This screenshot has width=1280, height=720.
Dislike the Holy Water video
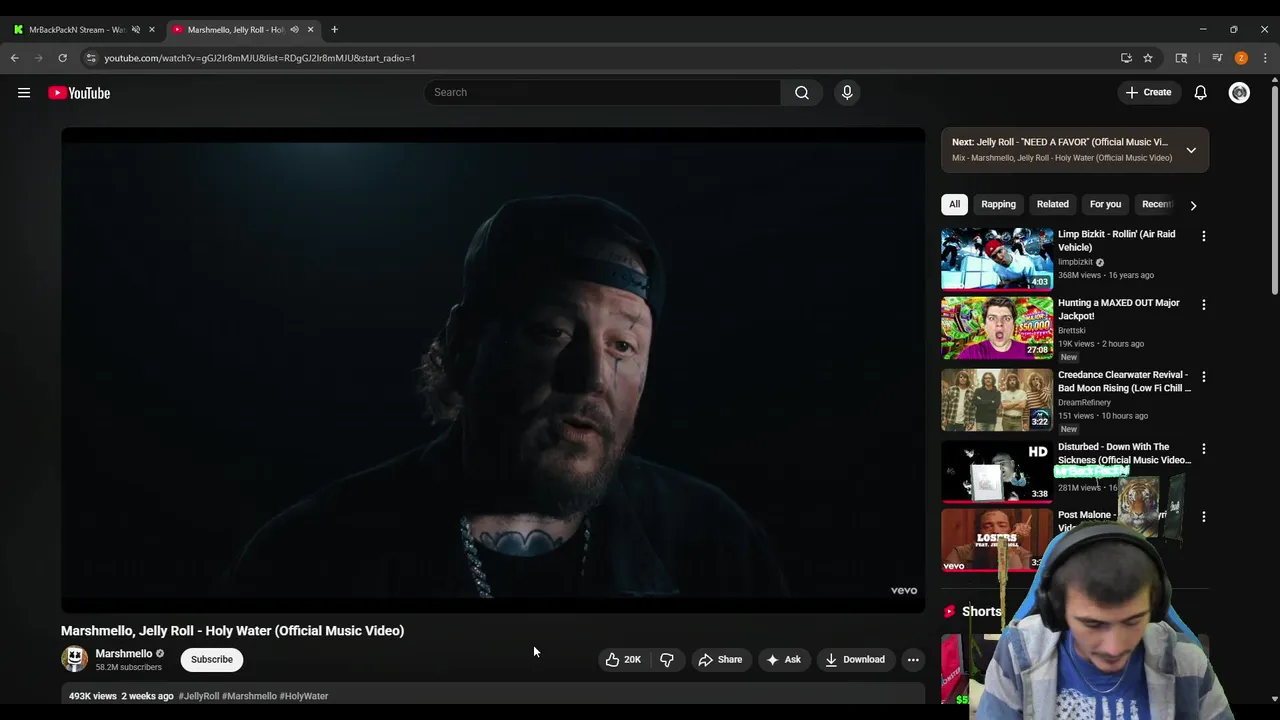pyautogui.click(x=667, y=659)
